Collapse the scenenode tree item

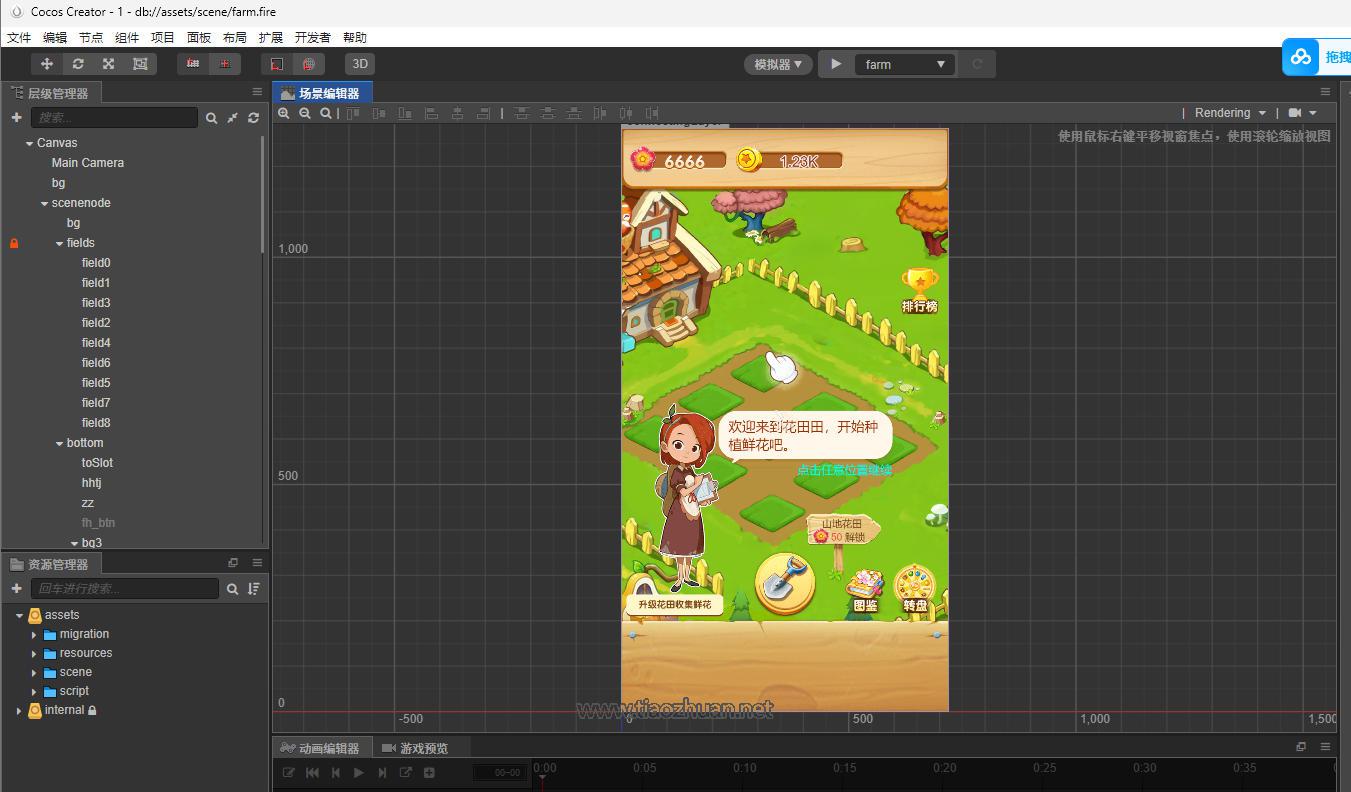[x=44, y=203]
